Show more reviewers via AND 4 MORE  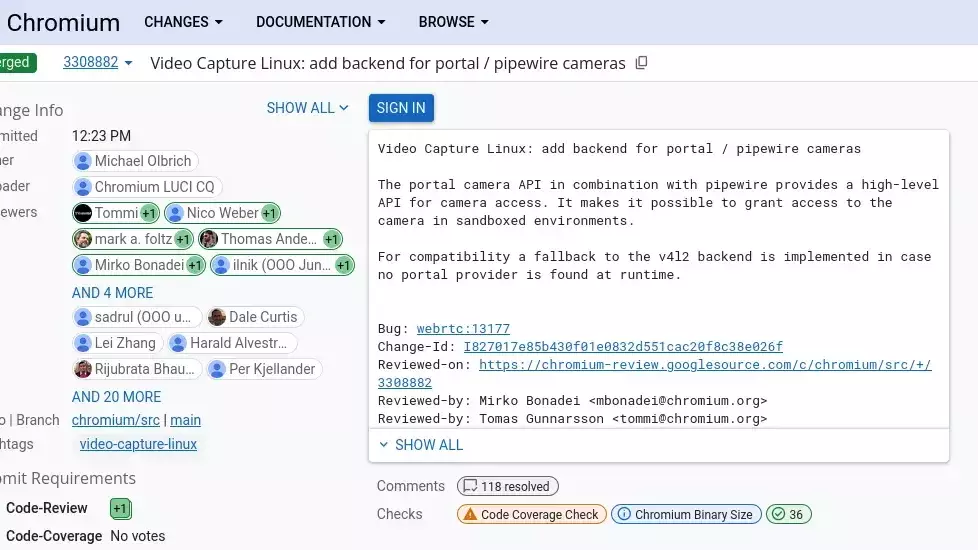(x=112, y=292)
